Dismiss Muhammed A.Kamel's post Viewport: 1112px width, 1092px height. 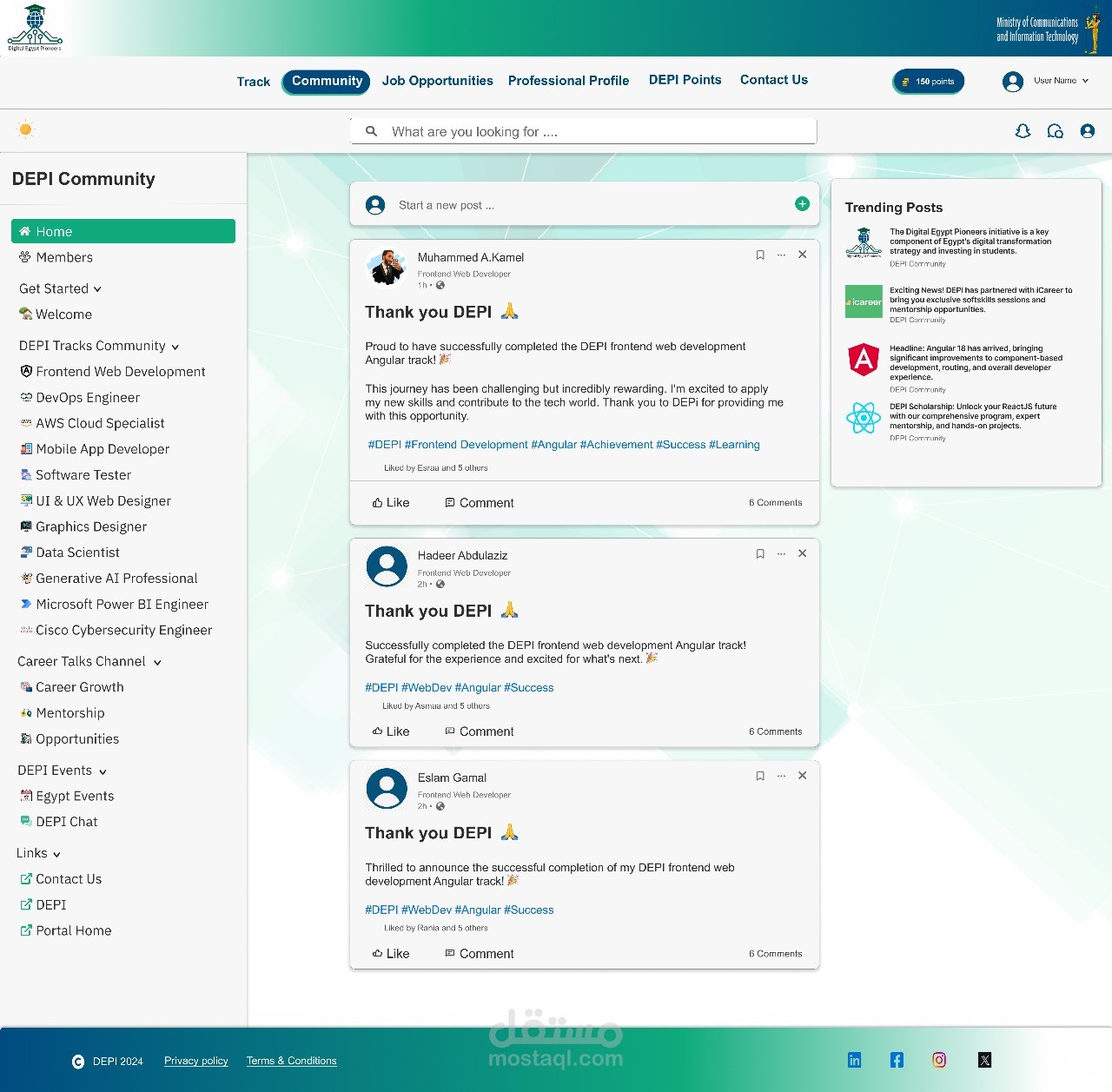click(x=802, y=255)
